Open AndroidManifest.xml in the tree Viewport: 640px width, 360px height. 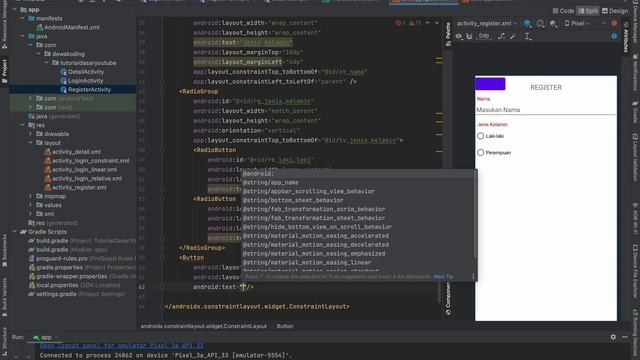pyautogui.click(x=68, y=27)
